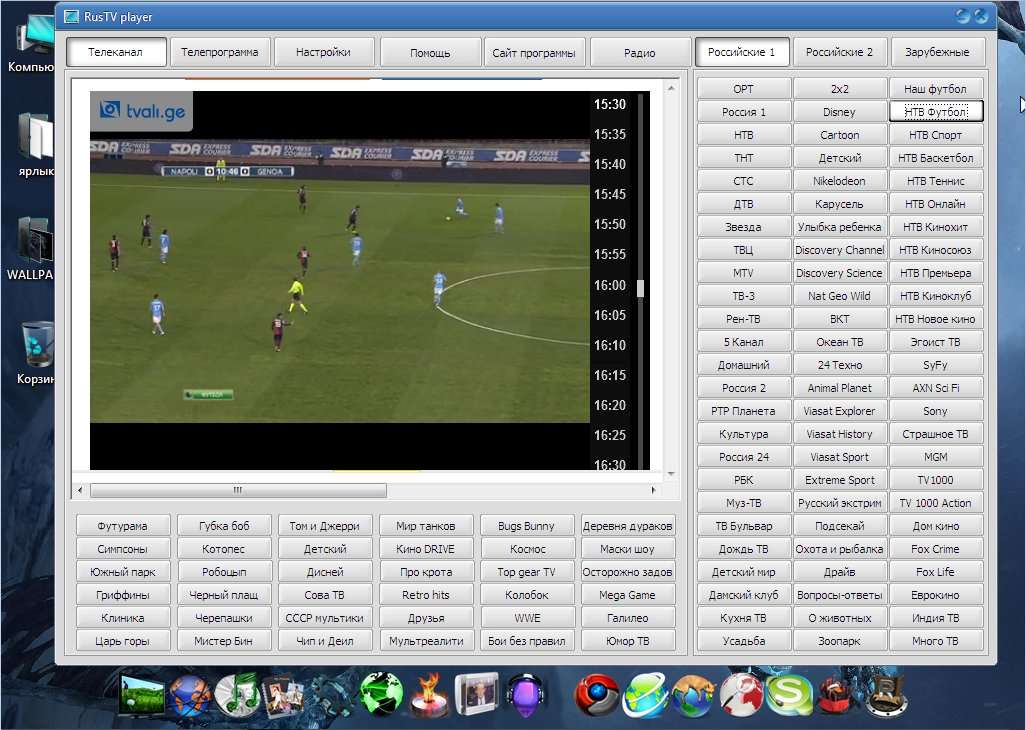Click the tvali.ge logo in the video
1026x730 pixels.
click(142, 111)
